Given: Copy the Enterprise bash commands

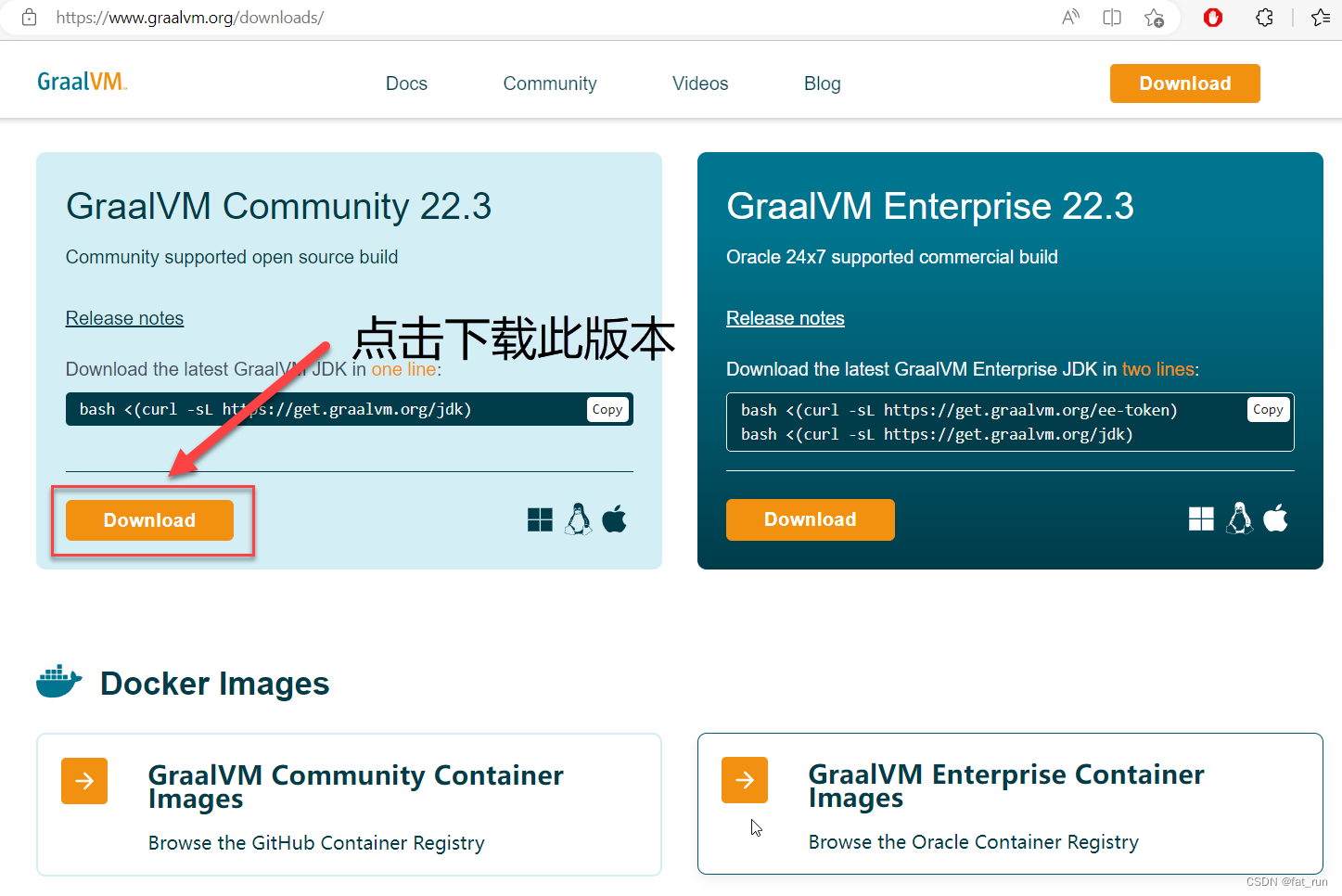Looking at the screenshot, I should [x=1268, y=409].
